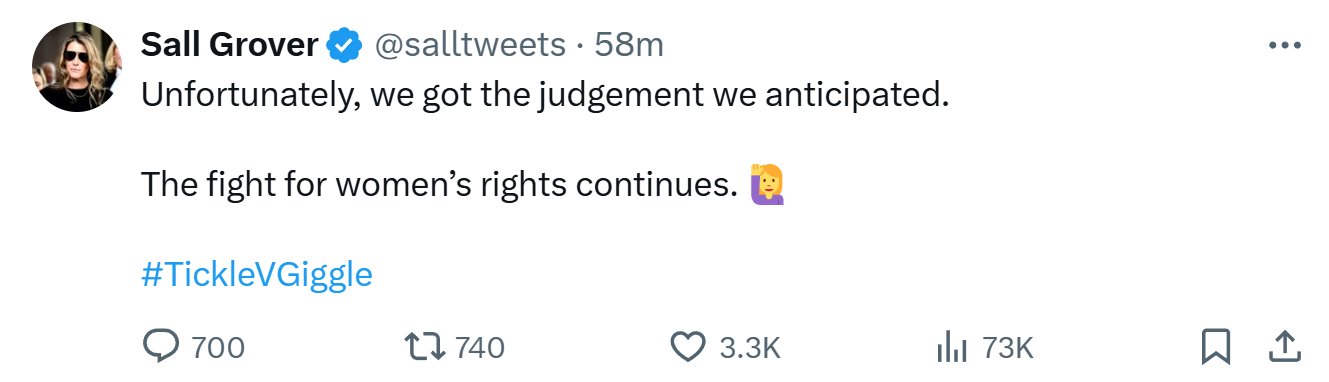View analytics via the bar chart icon
Viewport: 1329px width, 382px height.
point(950,347)
